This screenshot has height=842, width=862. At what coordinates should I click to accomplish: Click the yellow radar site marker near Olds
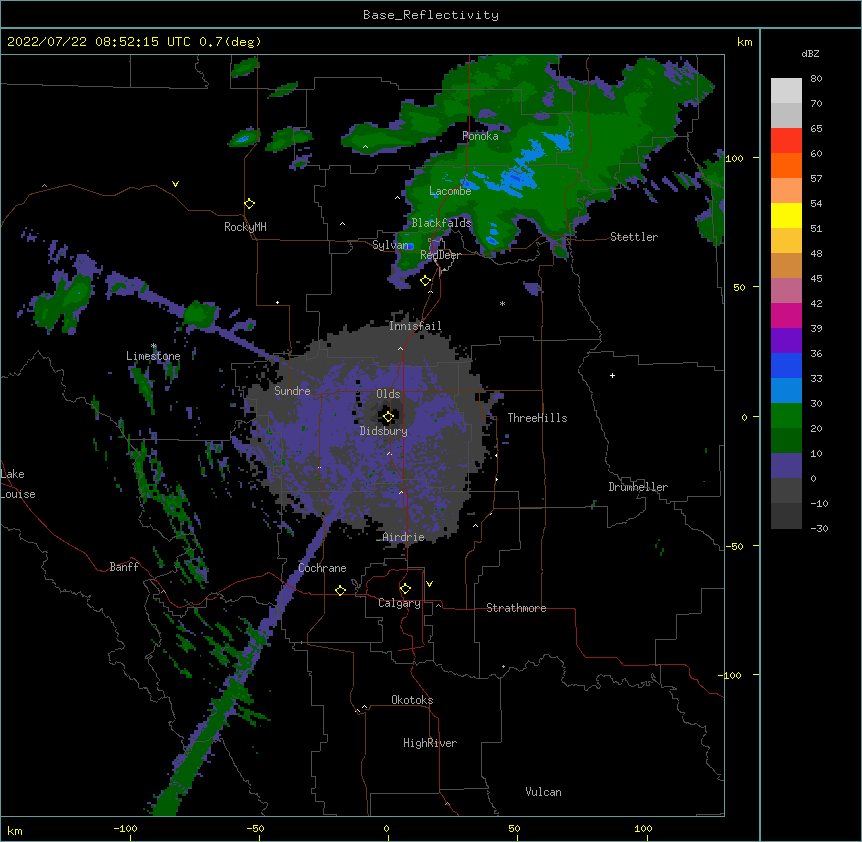(388, 417)
